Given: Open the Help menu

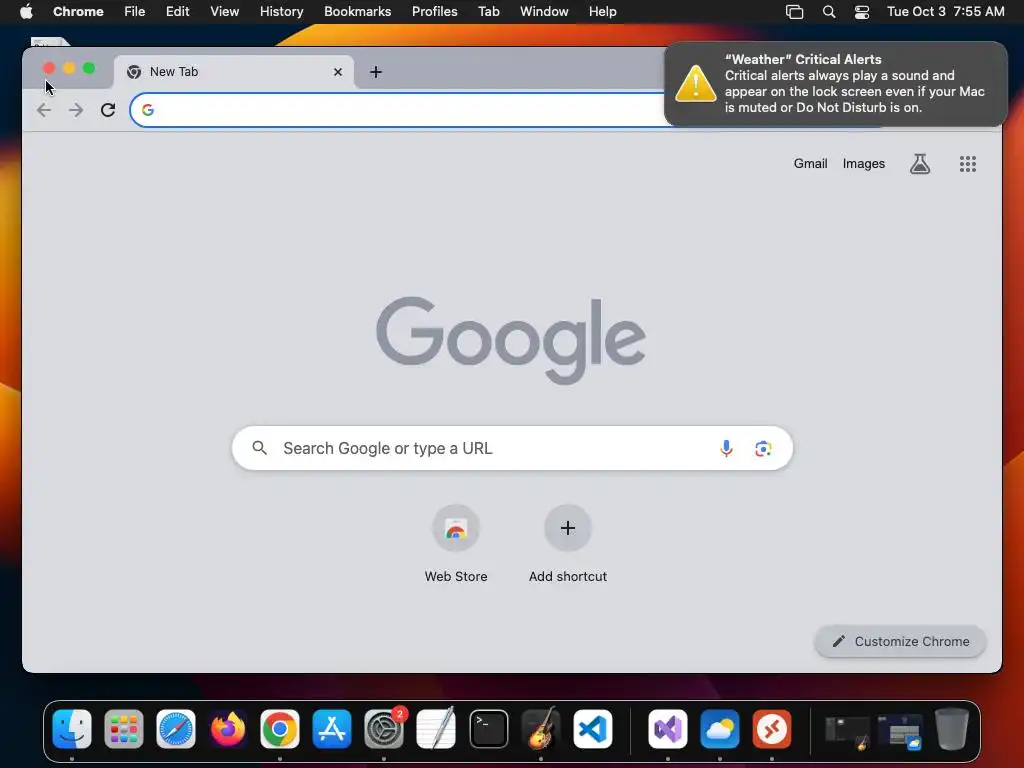Looking at the screenshot, I should click(x=602, y=12).
